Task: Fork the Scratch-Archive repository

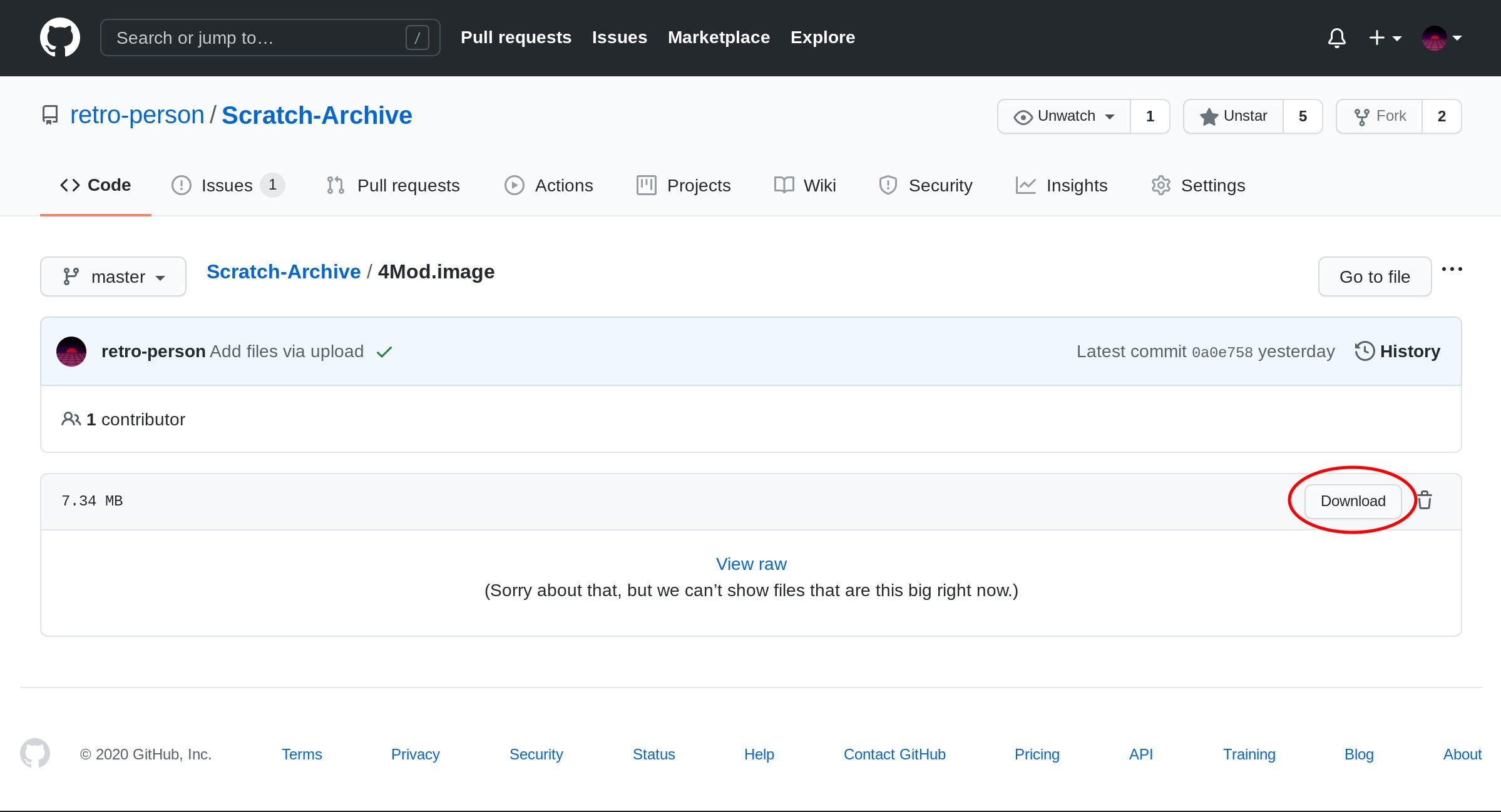Action: point(1380,116)
